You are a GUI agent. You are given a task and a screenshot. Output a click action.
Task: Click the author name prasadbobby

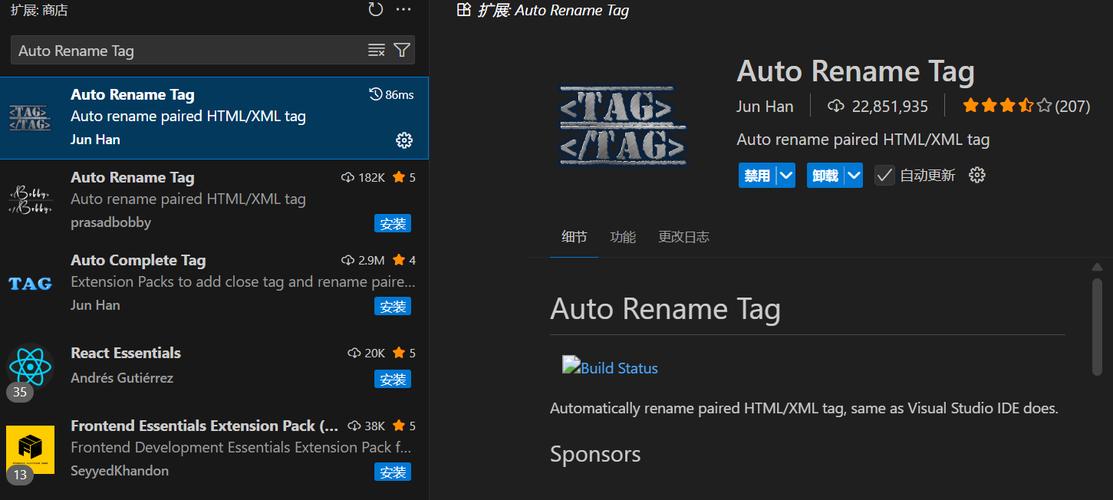pos(111,222)
